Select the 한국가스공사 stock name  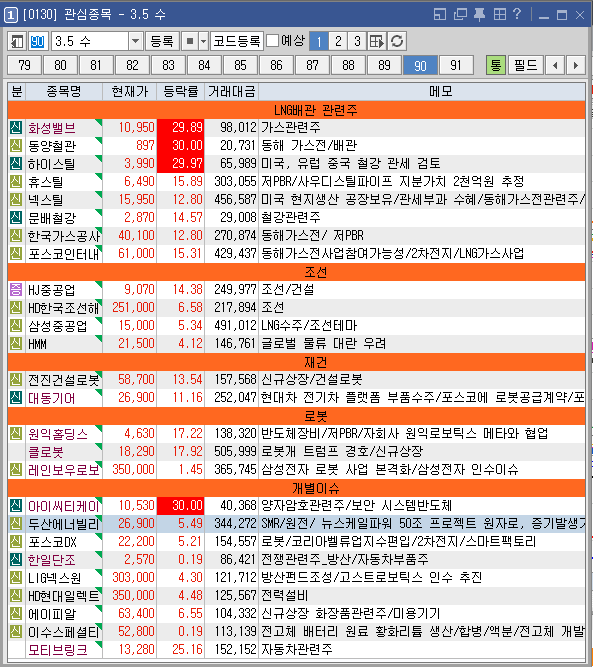point(64,236)
